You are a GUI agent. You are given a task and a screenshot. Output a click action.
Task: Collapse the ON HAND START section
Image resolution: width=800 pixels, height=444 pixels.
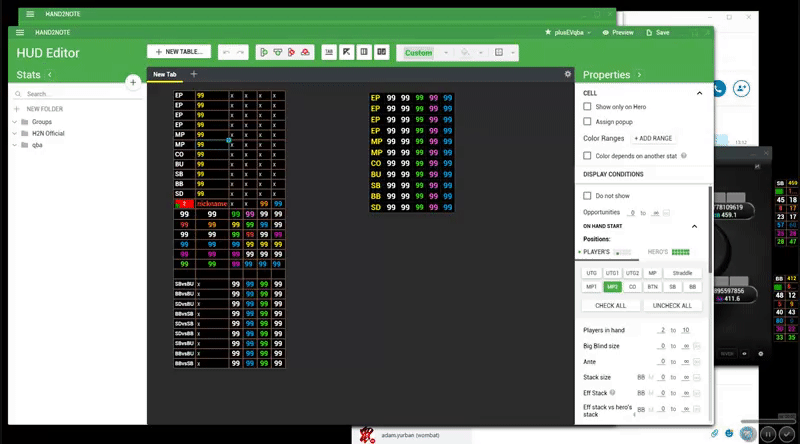click(694, 226)
